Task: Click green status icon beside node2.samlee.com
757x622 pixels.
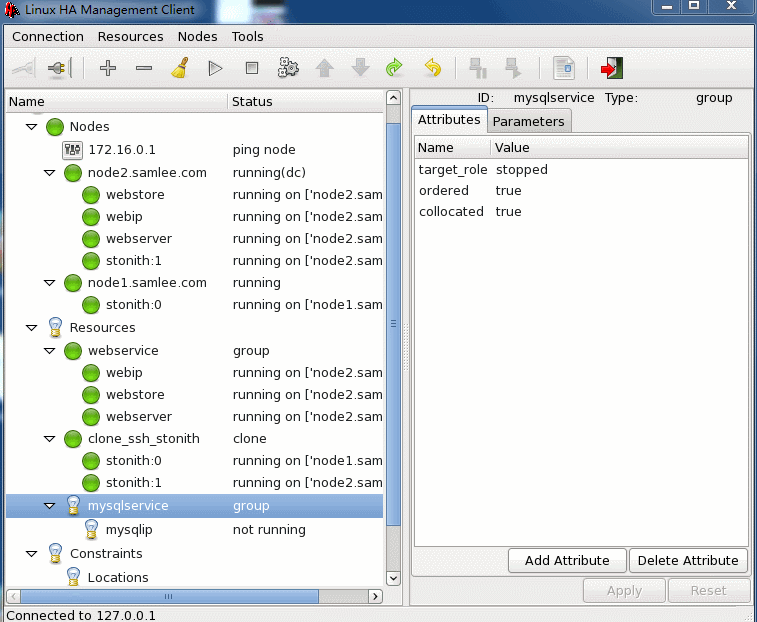Action: click(x=73, y=173)
